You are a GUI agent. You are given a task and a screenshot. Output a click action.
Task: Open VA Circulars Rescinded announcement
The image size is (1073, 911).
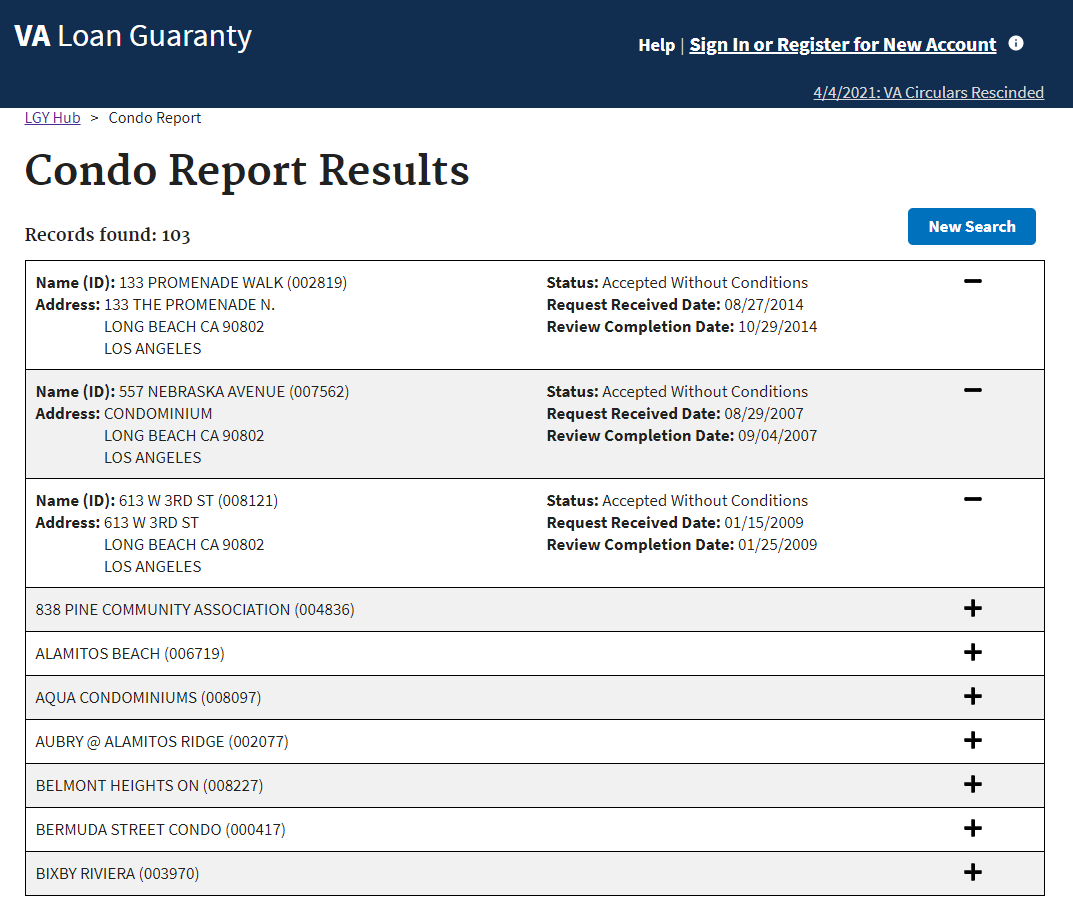pos(928,93)
